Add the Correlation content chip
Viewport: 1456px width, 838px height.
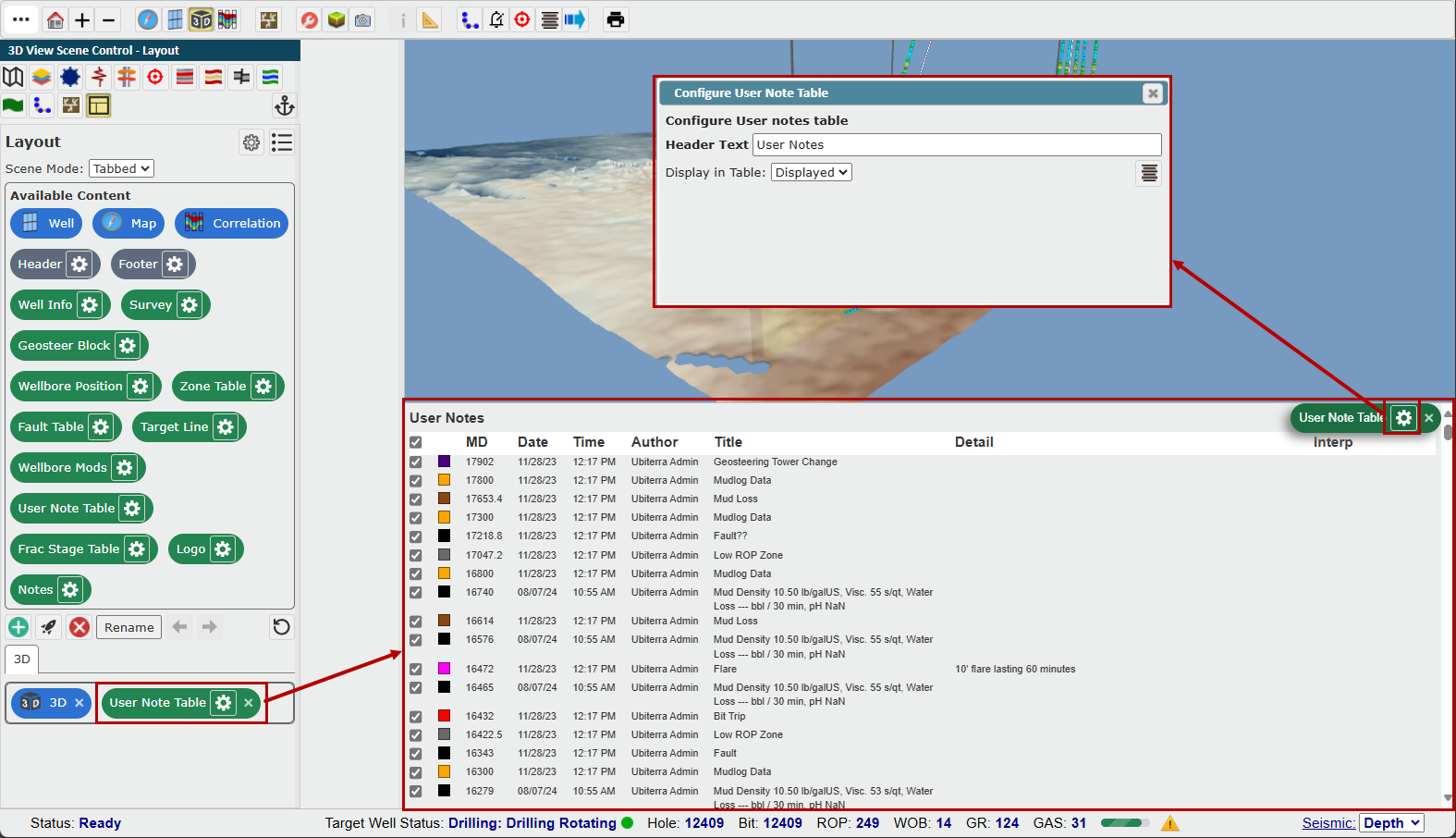[232, 224]
